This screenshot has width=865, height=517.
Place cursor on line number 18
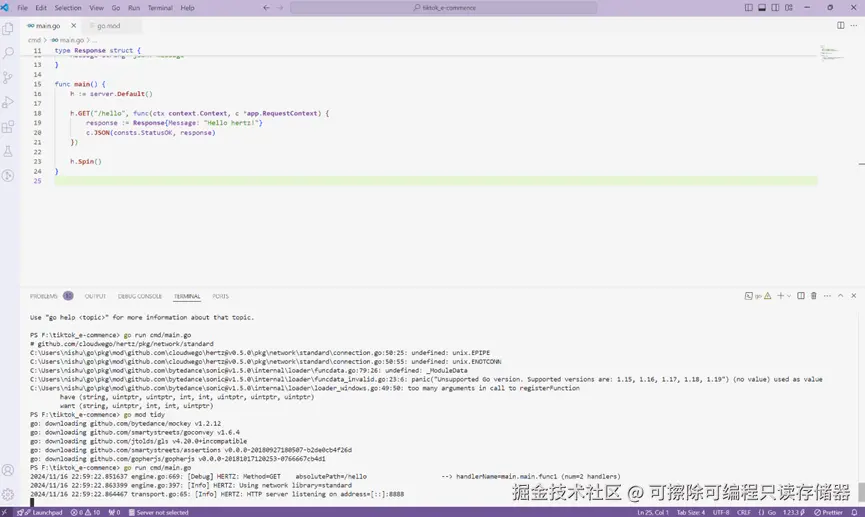pos(38,113)
